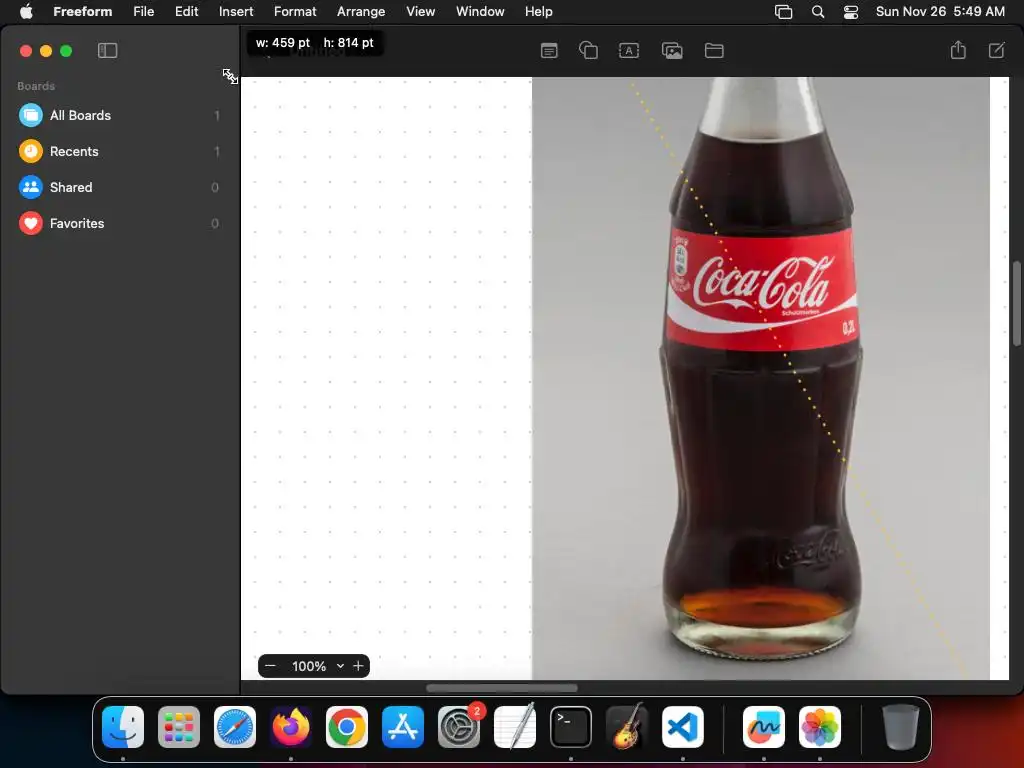The width and height of the screenshot is (1024, 768).
Task: Open the Insert menu
Action: pyautogui.click(x=236, y=12)
